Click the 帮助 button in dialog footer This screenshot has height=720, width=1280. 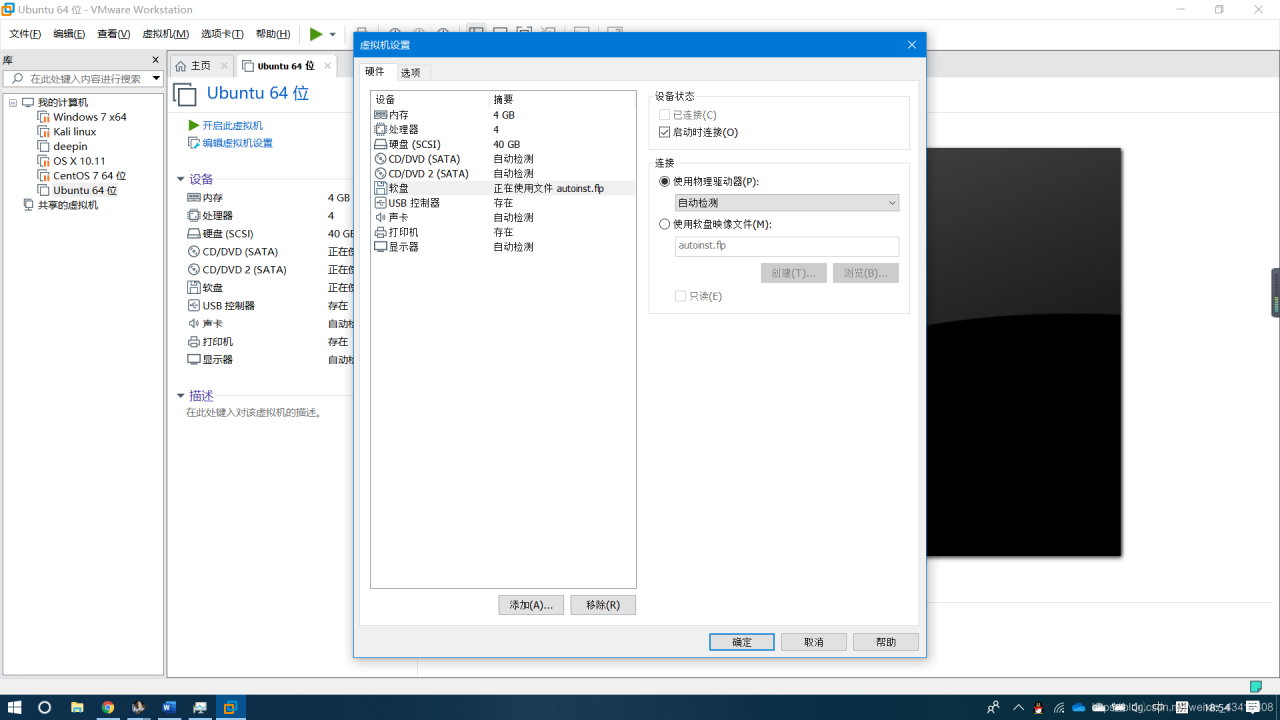tap(886, 642)
